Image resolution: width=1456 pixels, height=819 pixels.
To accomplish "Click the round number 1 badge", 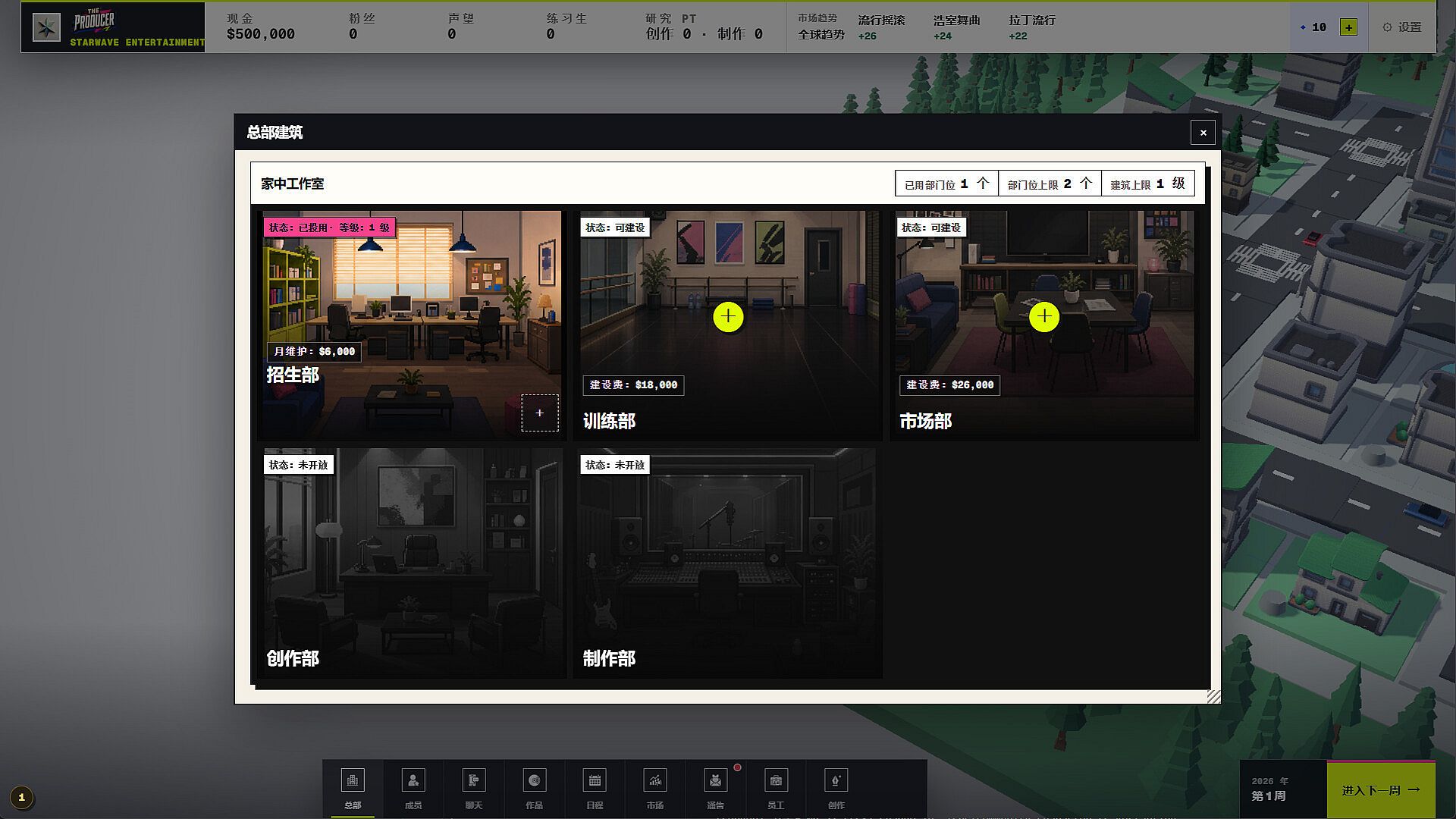I will tap(22, 797).
